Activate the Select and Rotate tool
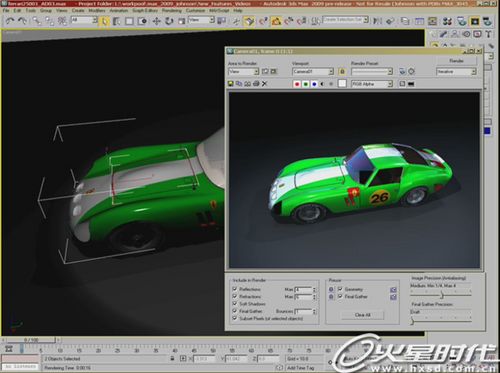The height and width of the screenshot is (373, 500). click(x=169, y=21)
